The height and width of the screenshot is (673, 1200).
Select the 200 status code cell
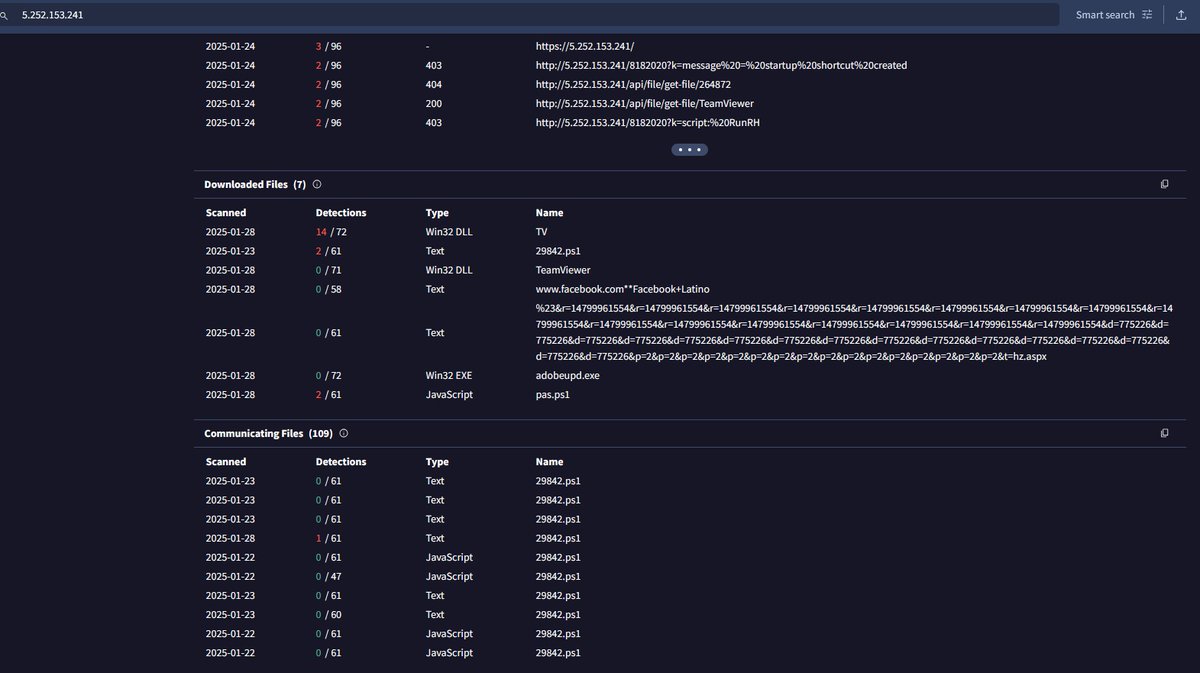pyautogui.click(x=433, y=103)
